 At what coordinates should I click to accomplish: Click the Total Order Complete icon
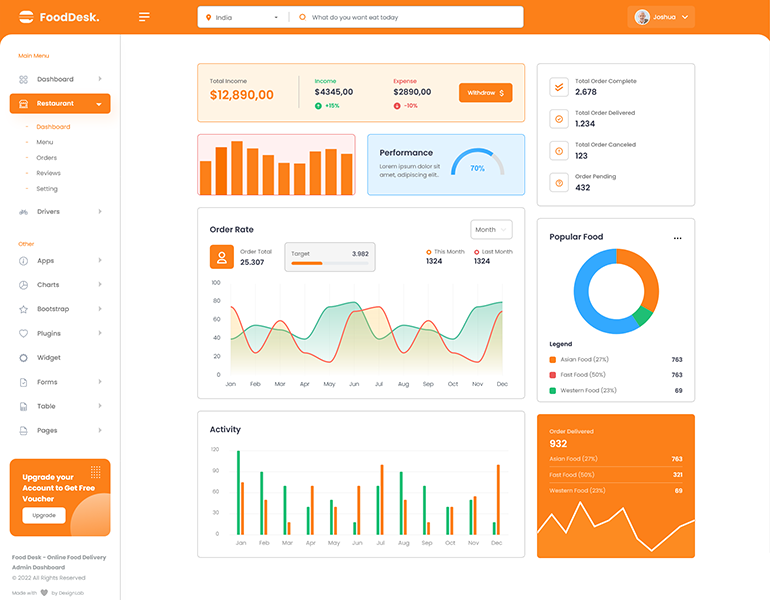point(559,87)
